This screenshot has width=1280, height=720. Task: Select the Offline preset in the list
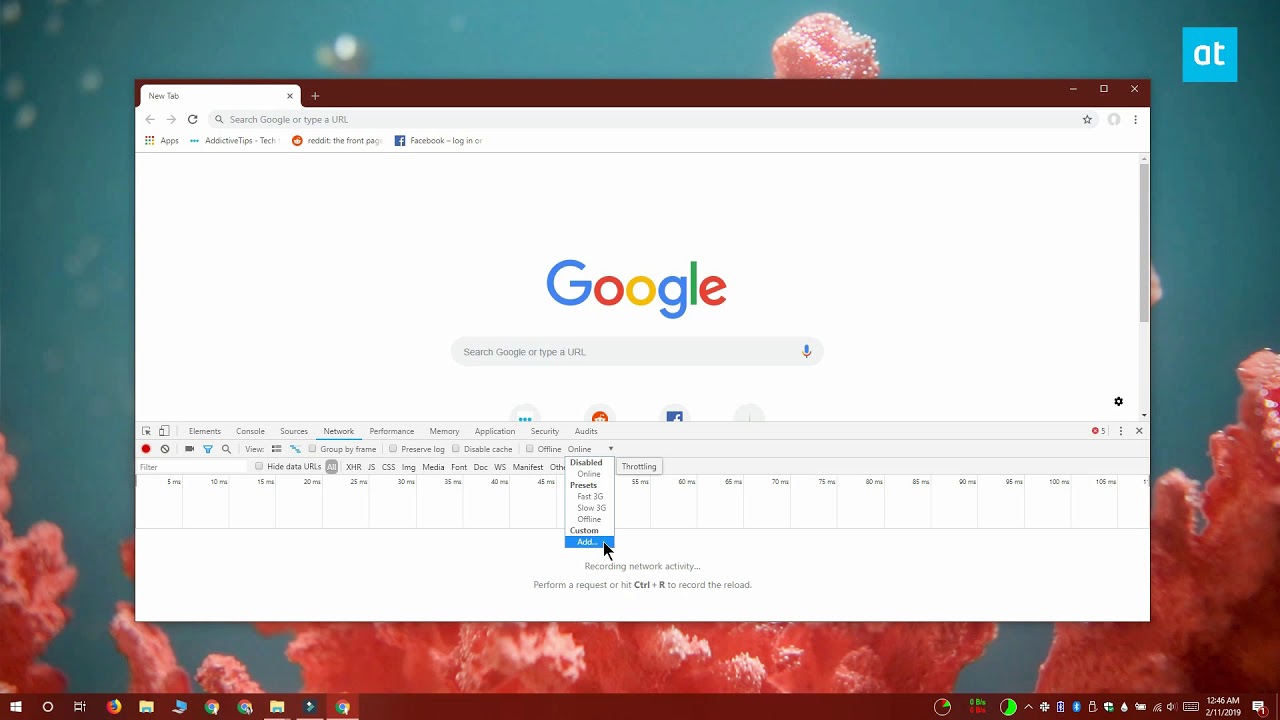pyautogui.click(x=589, y=519)
